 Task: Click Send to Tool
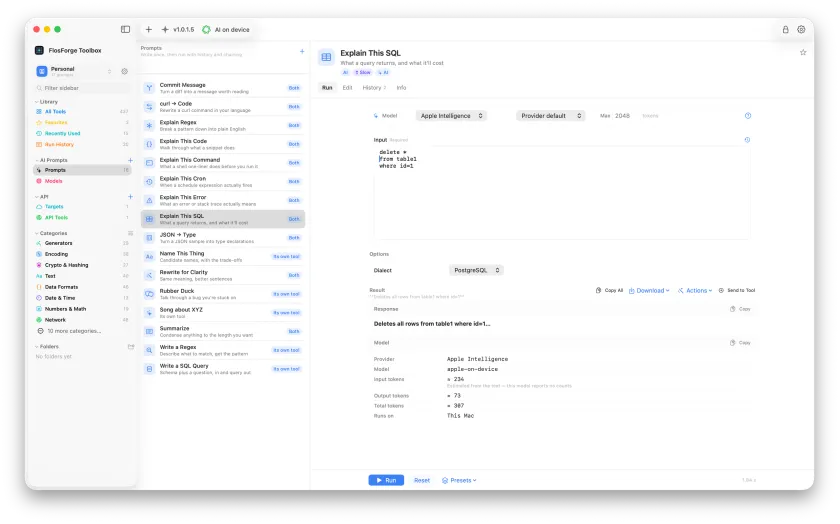pos(737,290)
